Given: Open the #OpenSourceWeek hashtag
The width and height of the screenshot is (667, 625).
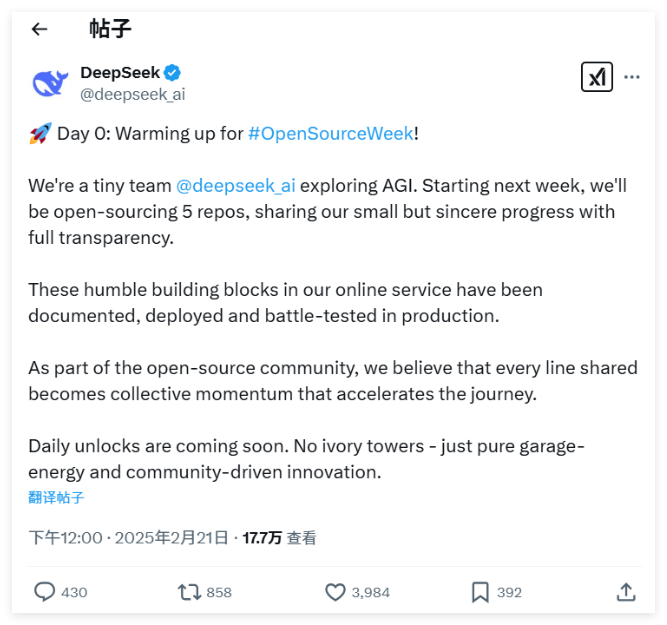Looking at the screenshot, I should pyautogui.click(x=330, y=134).
